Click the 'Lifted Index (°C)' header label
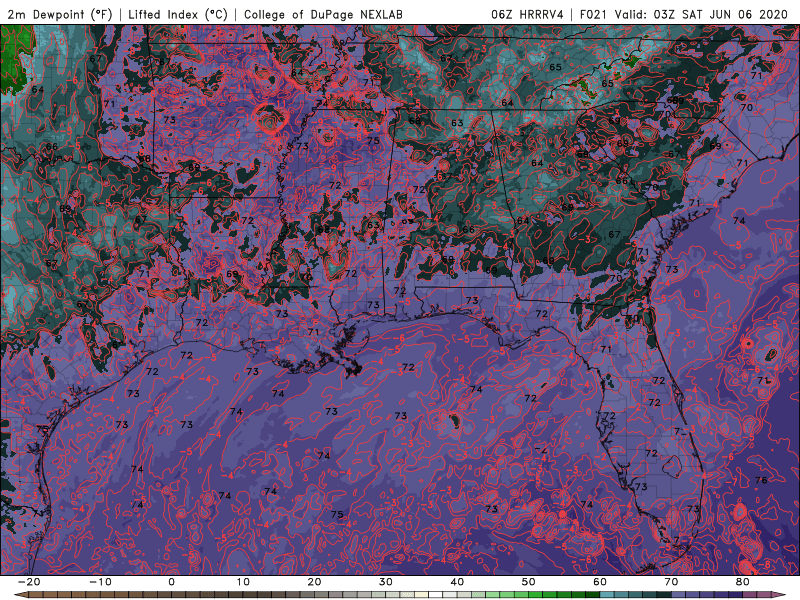Viewport: 800px width, 600px height. (178, 14)
